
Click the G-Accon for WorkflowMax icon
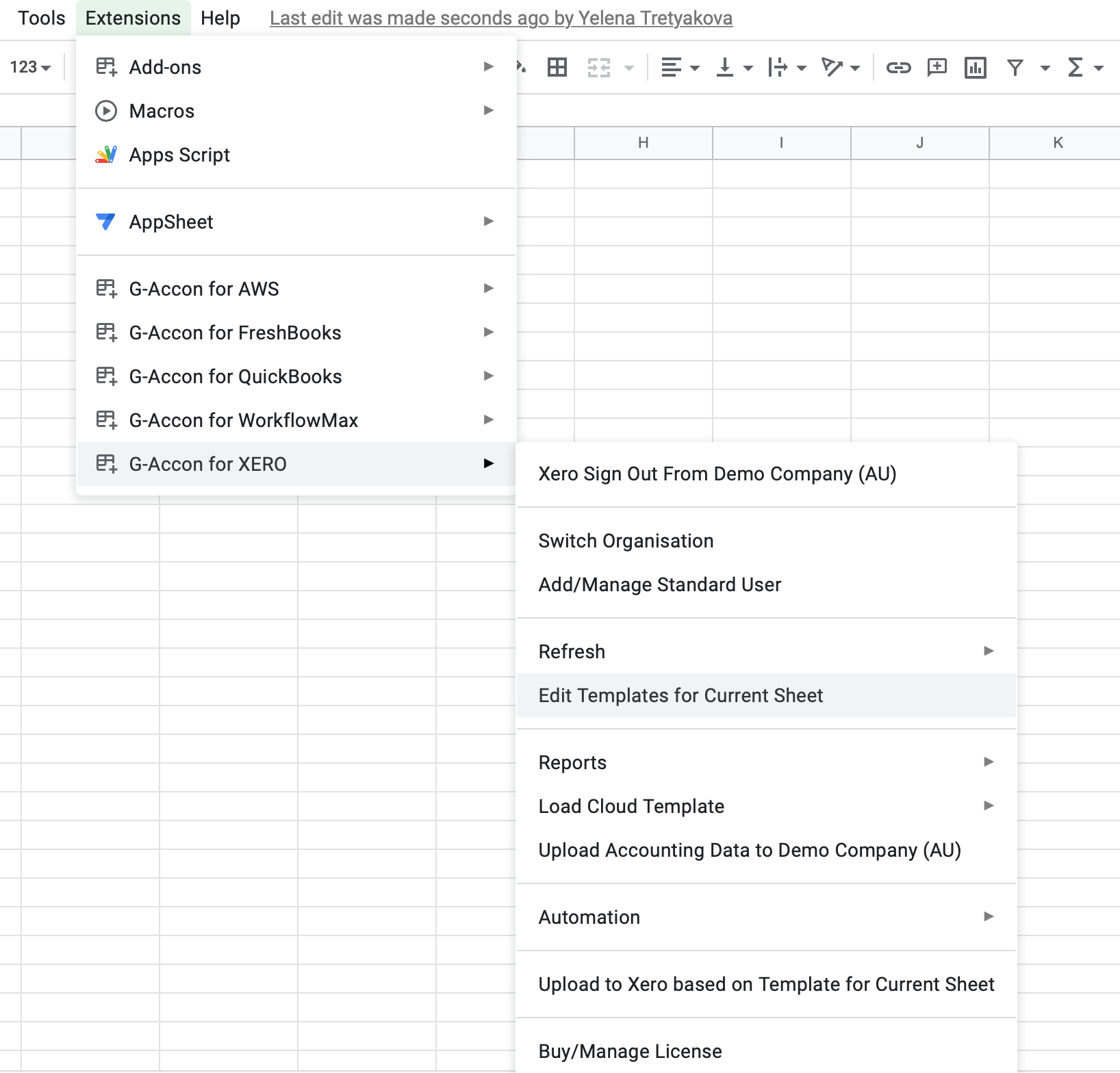coord(106,420)
